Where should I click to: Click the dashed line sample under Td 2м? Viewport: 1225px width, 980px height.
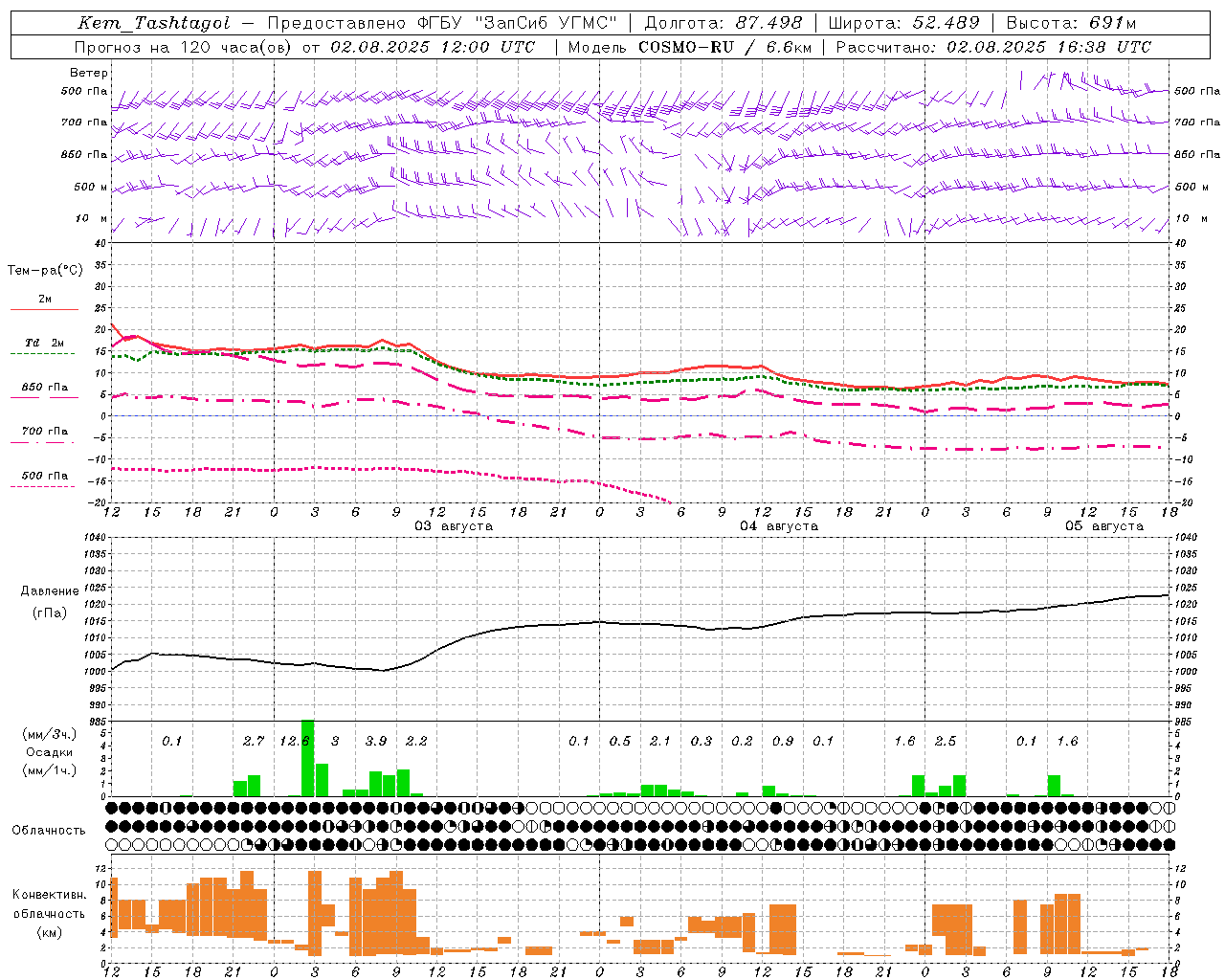point(42,354)
